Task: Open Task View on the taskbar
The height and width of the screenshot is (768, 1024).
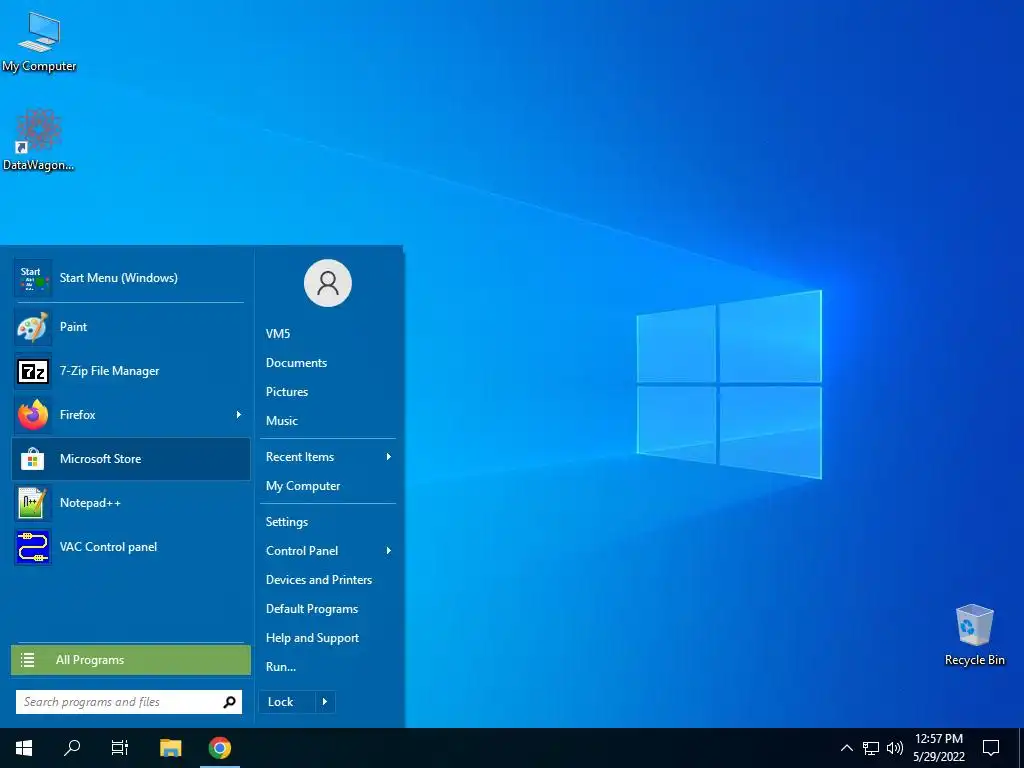Action: click(x=120, y=748)
